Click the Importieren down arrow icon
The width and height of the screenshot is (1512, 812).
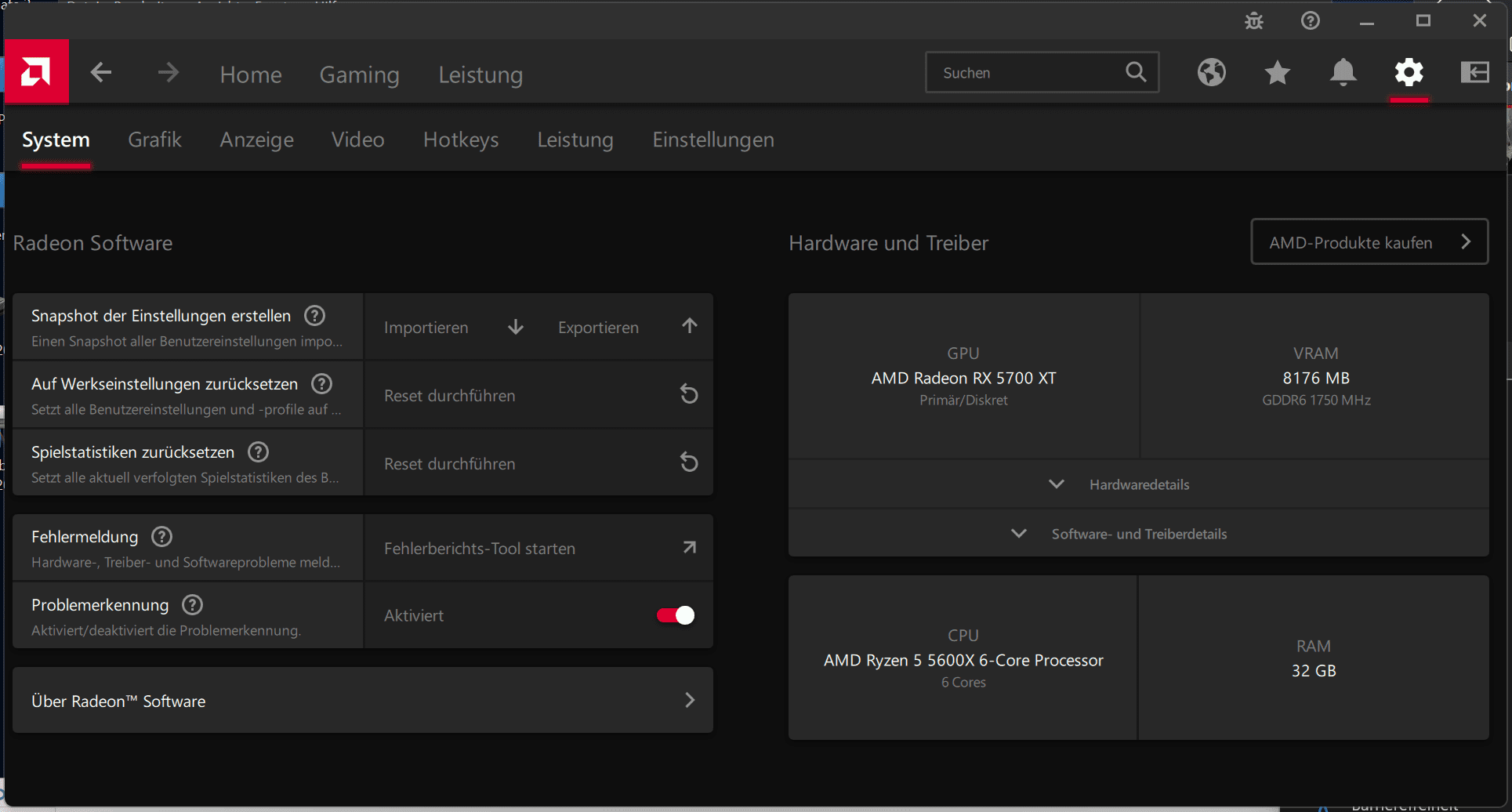point(515,327)
